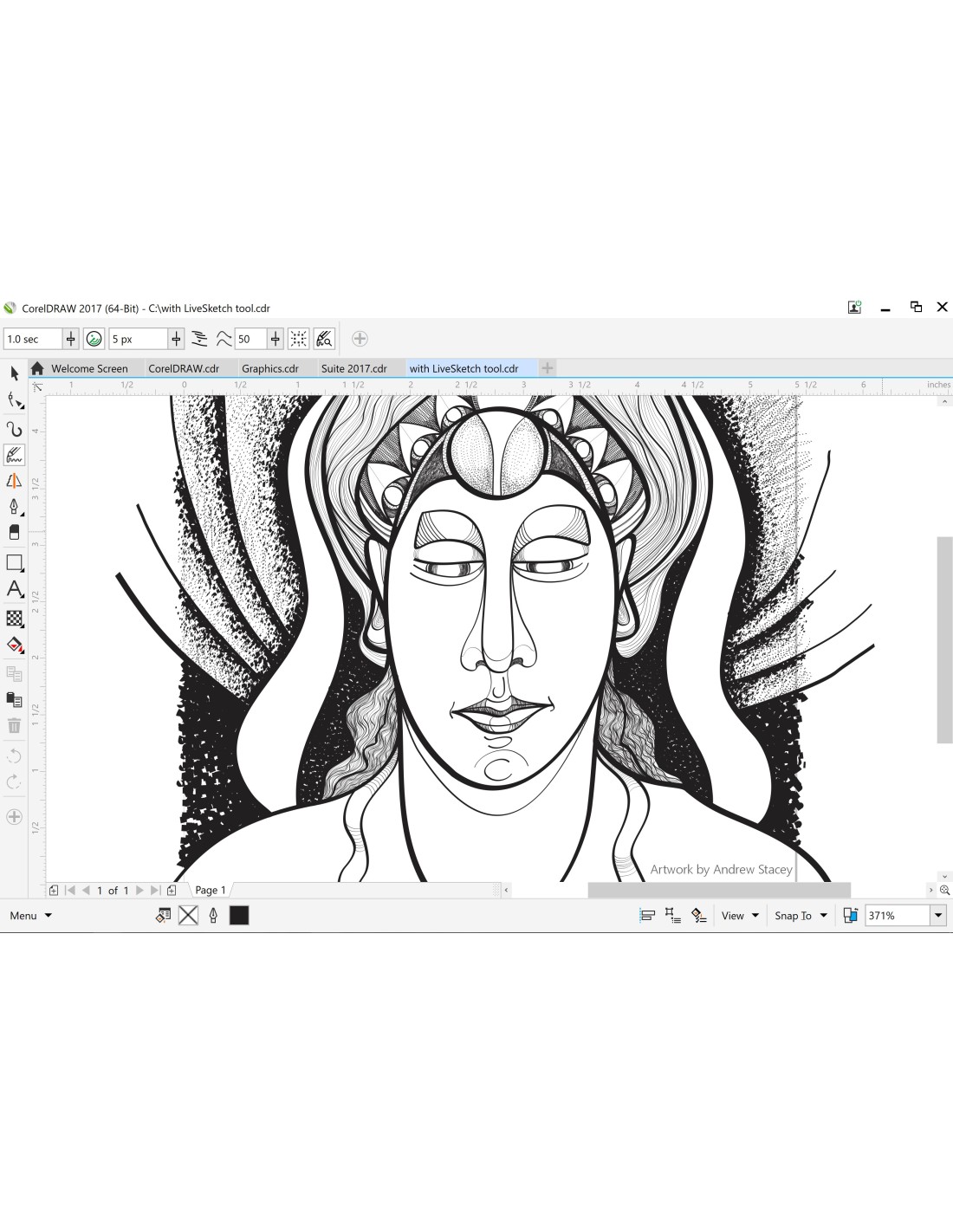Image resolution: width=953 pixels, height=1232 pixels.
Task: Open the View options button
Action: pos(740,916)
